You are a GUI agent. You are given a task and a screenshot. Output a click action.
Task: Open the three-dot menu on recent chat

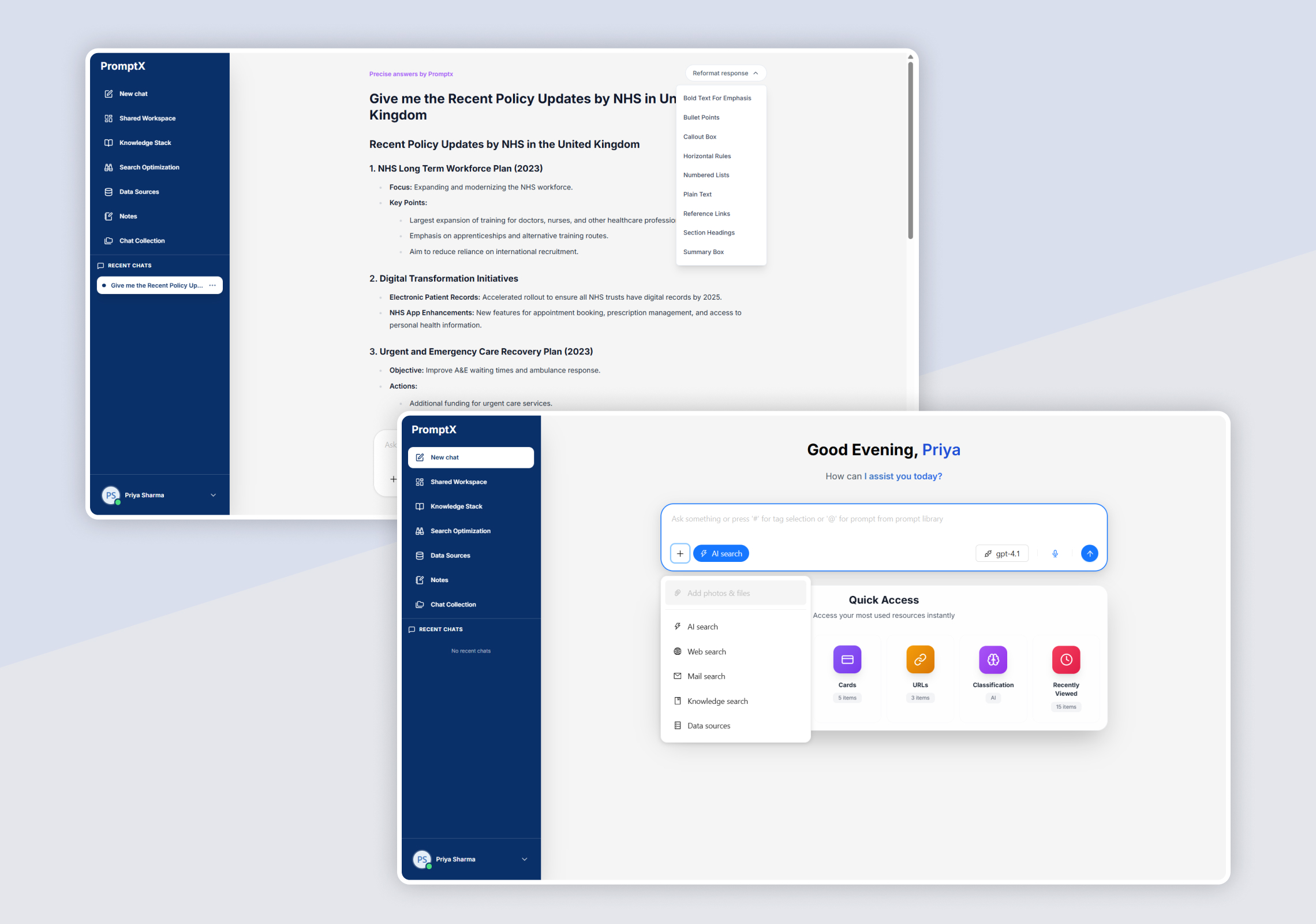tap(212, 285)
